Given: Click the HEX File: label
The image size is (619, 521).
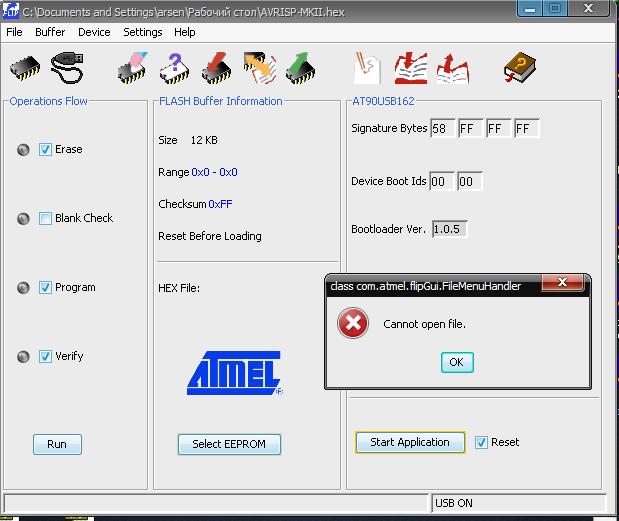Looking at the screenshot, I should (179, 289).
